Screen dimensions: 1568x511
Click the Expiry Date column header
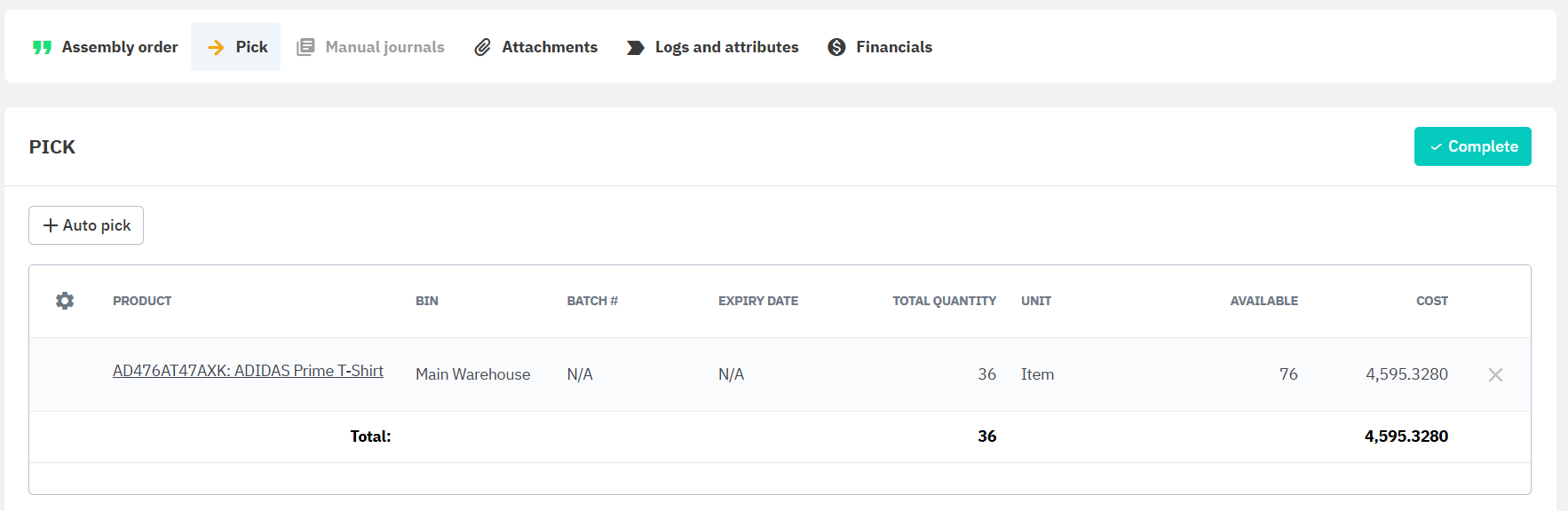tap(757, 301)
